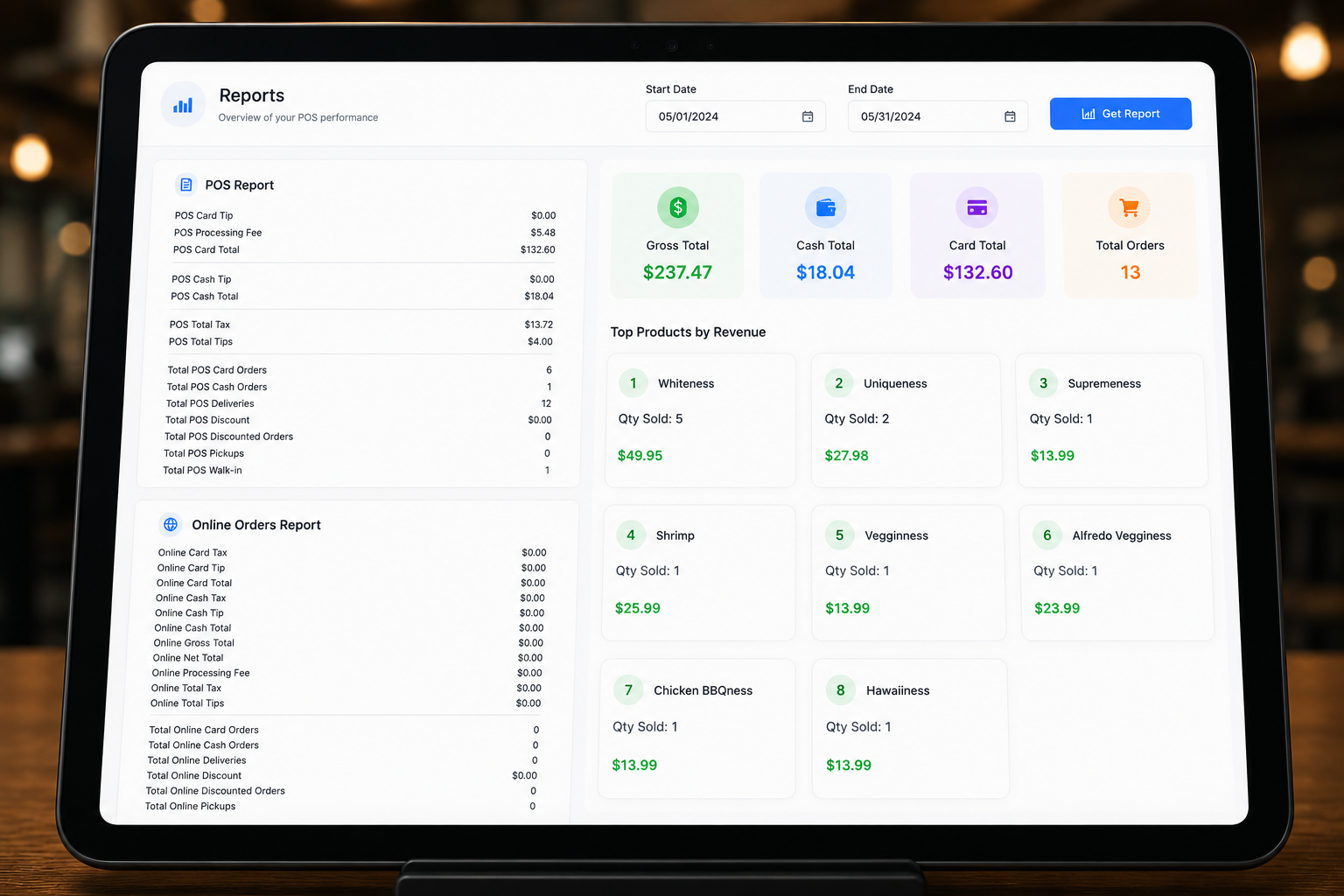1344x896 pixels.
Task: Focus the Start Date field 05/01/2024
Action: pyautogui.click(x=736, y=116)
